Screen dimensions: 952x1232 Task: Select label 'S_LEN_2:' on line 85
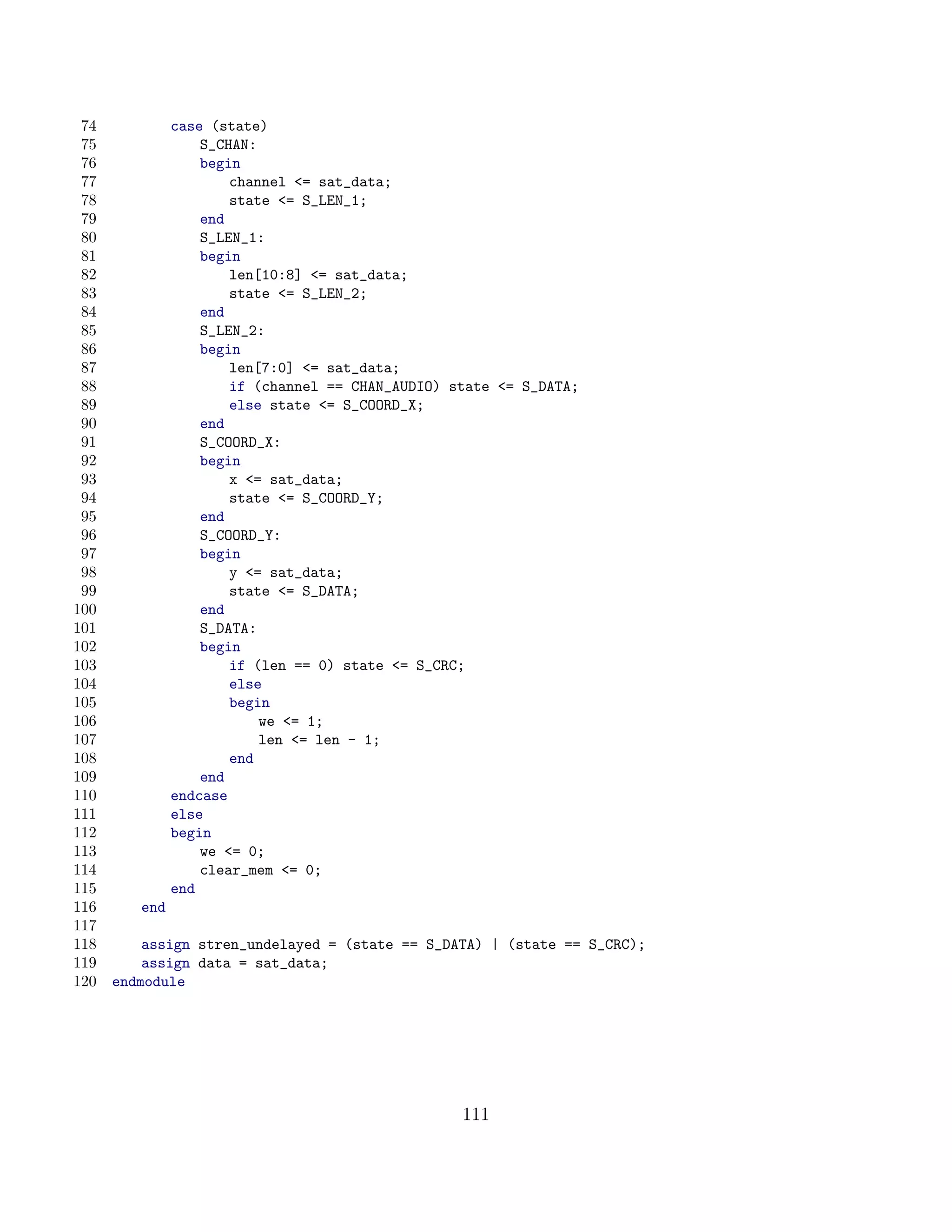coord(232,331)
